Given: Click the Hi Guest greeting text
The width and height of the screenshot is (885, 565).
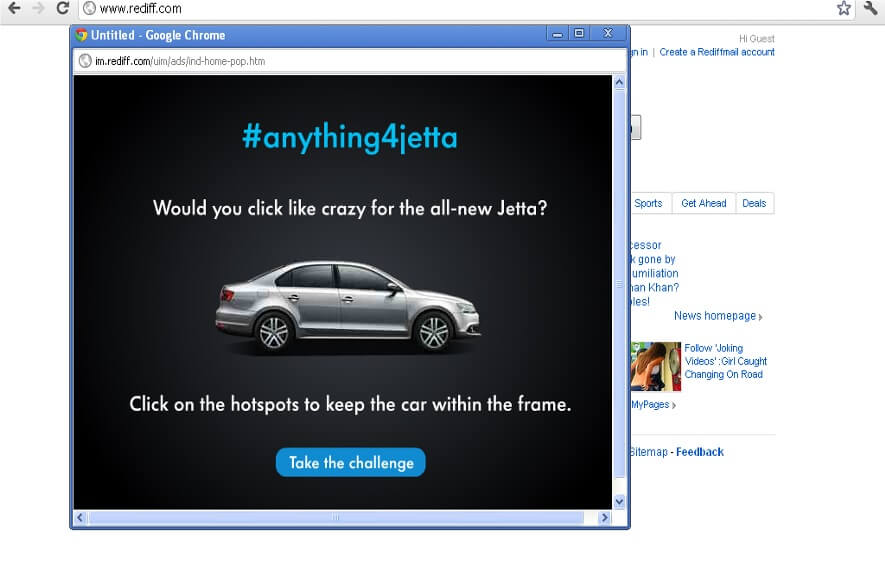Looking at the screenshot, I should 757,38.
